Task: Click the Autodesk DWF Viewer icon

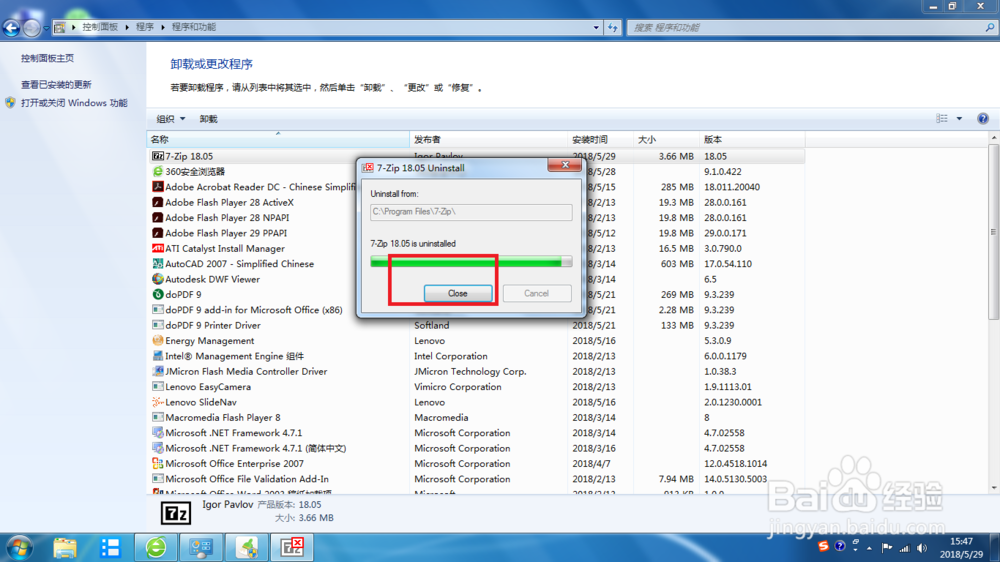Action: click(158, 279)
